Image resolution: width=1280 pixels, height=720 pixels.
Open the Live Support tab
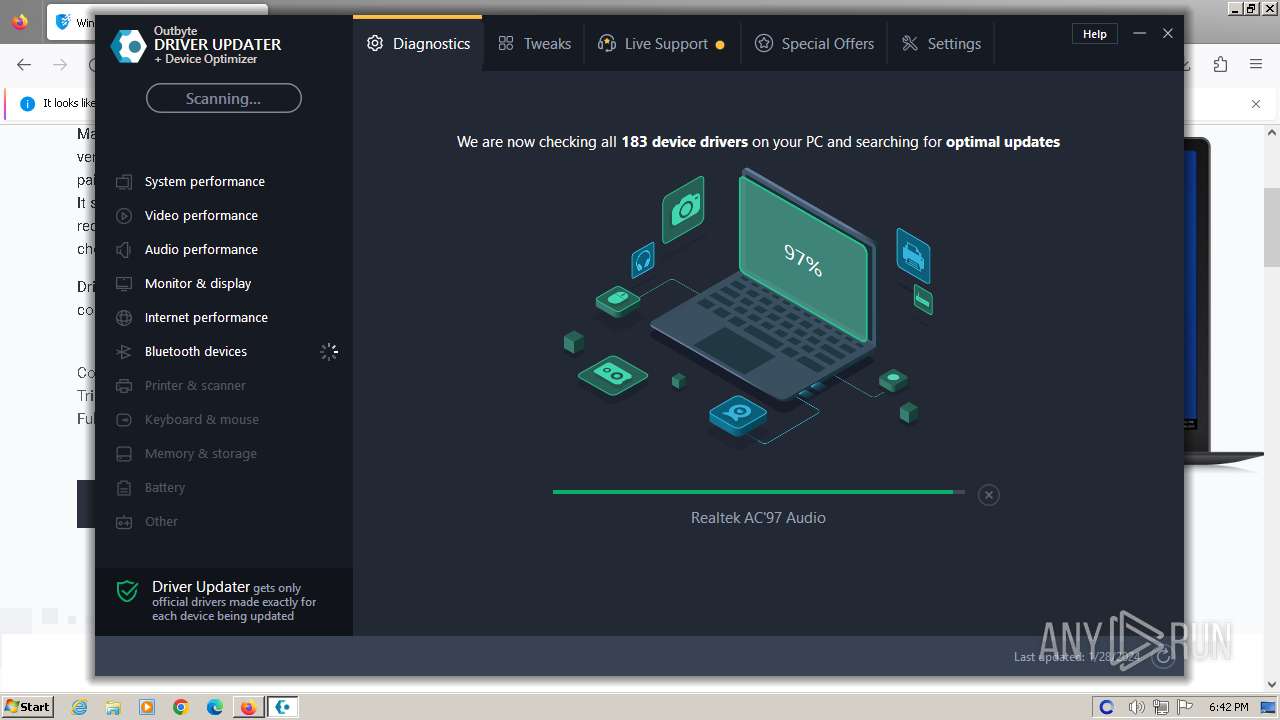(x=661, y=44)
